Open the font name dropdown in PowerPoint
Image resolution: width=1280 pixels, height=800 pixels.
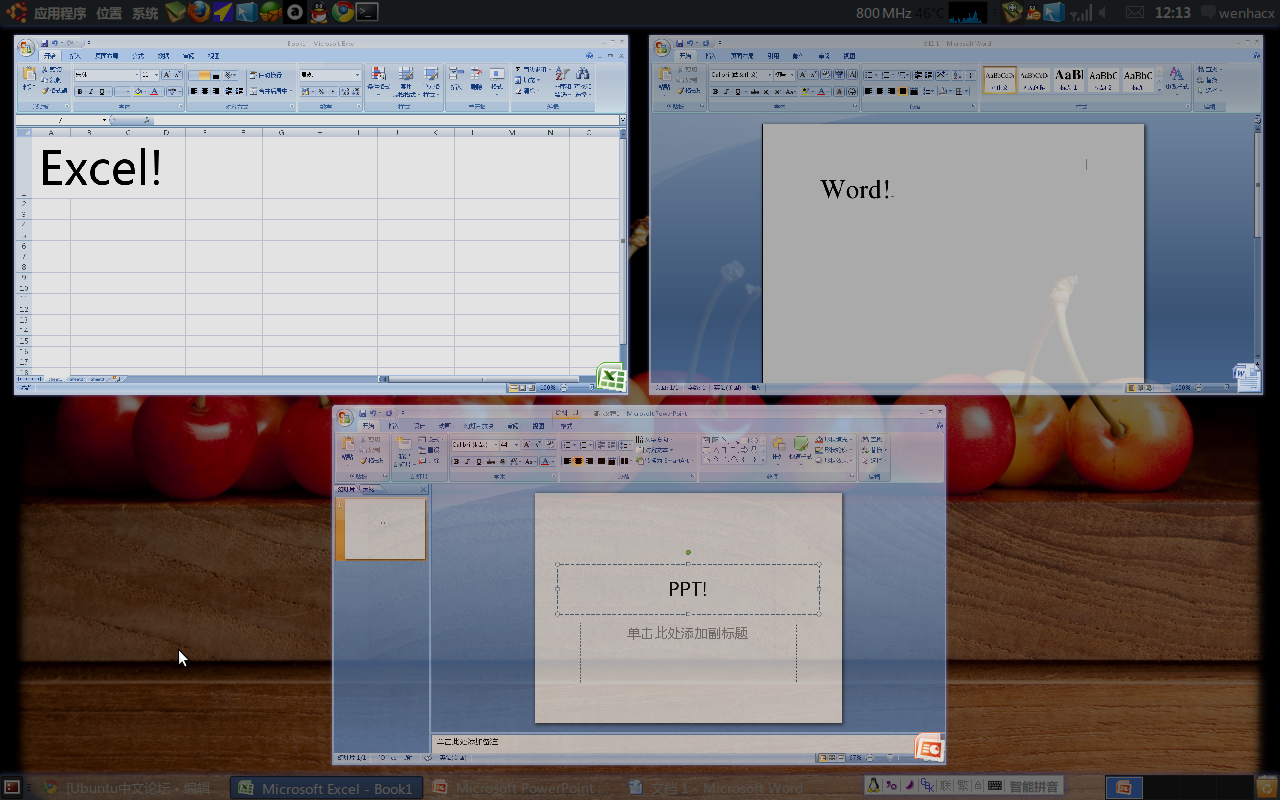496,444
